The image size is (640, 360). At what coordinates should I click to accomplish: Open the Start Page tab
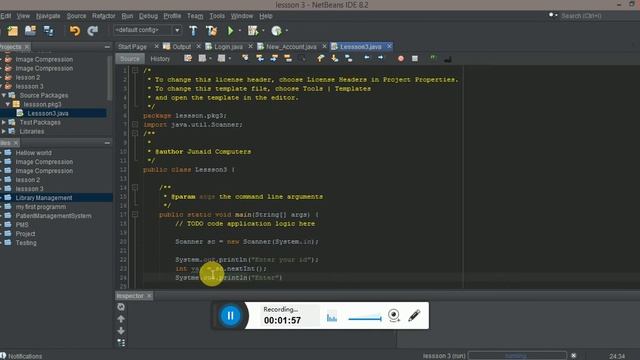click(132, 47)
